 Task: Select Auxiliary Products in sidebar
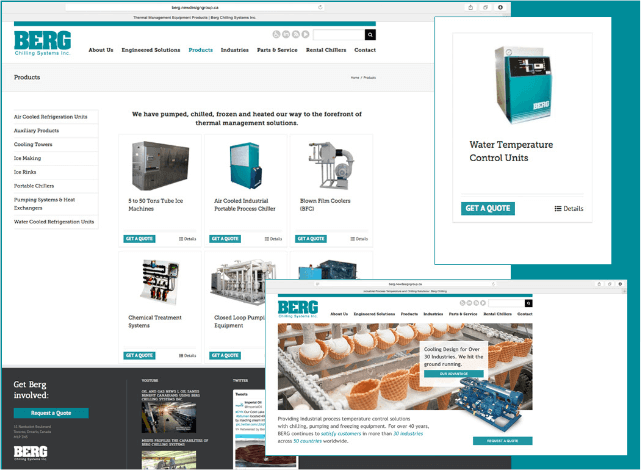click(36, 131)
